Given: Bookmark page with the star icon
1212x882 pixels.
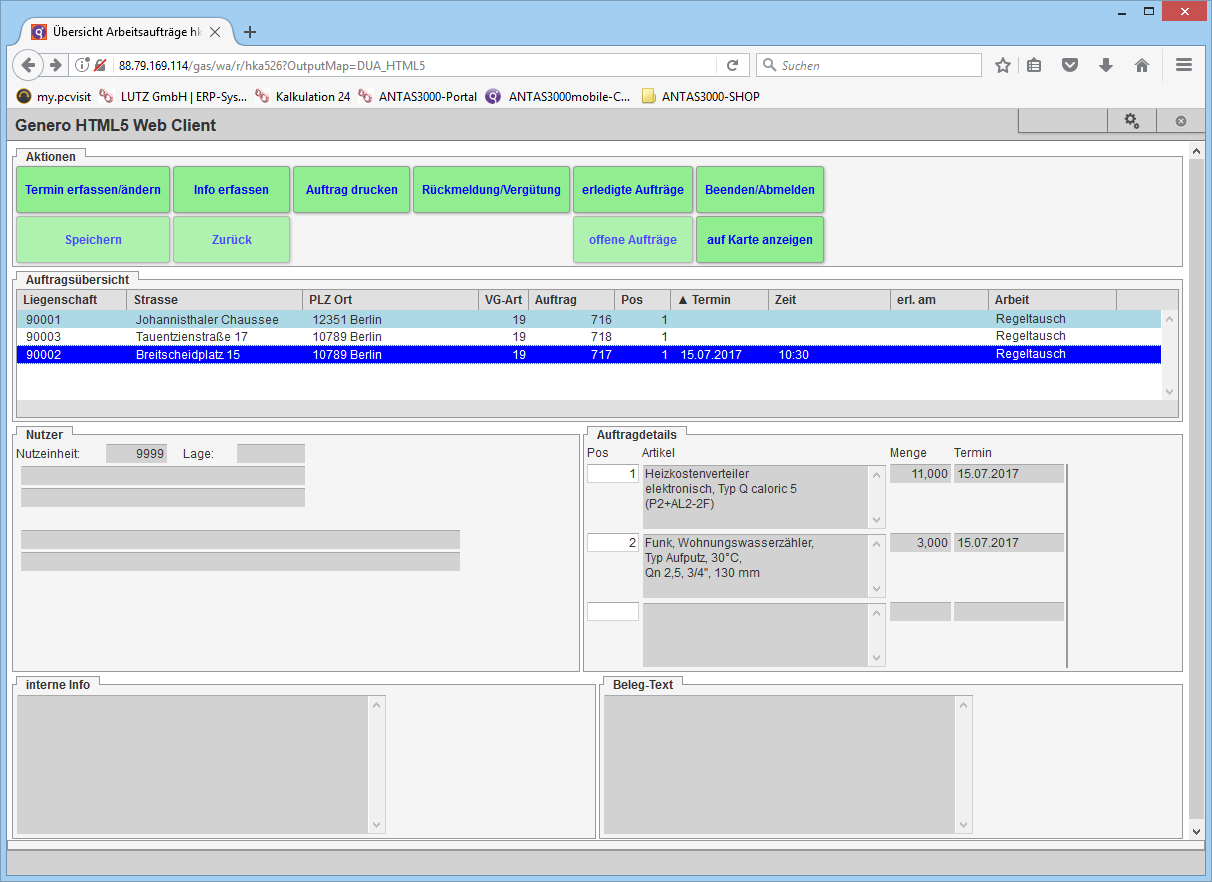Looking at the screenshot, I should coord(1003,65).
